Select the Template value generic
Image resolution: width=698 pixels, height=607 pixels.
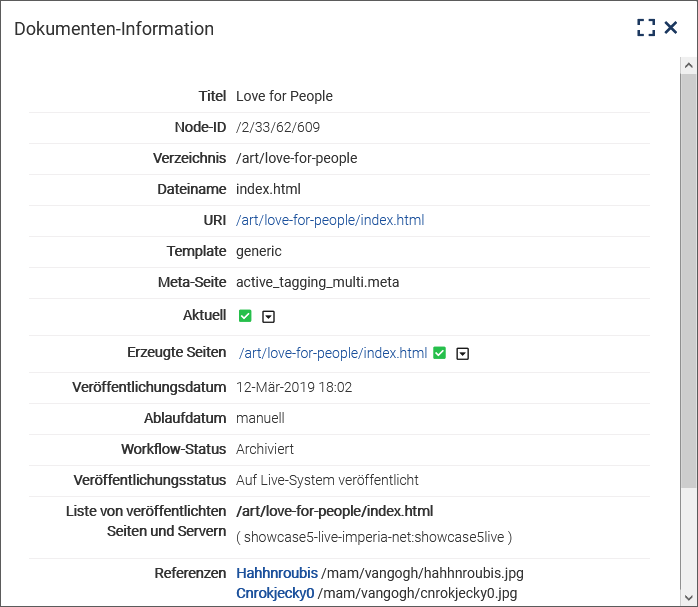tap(259, 251)
